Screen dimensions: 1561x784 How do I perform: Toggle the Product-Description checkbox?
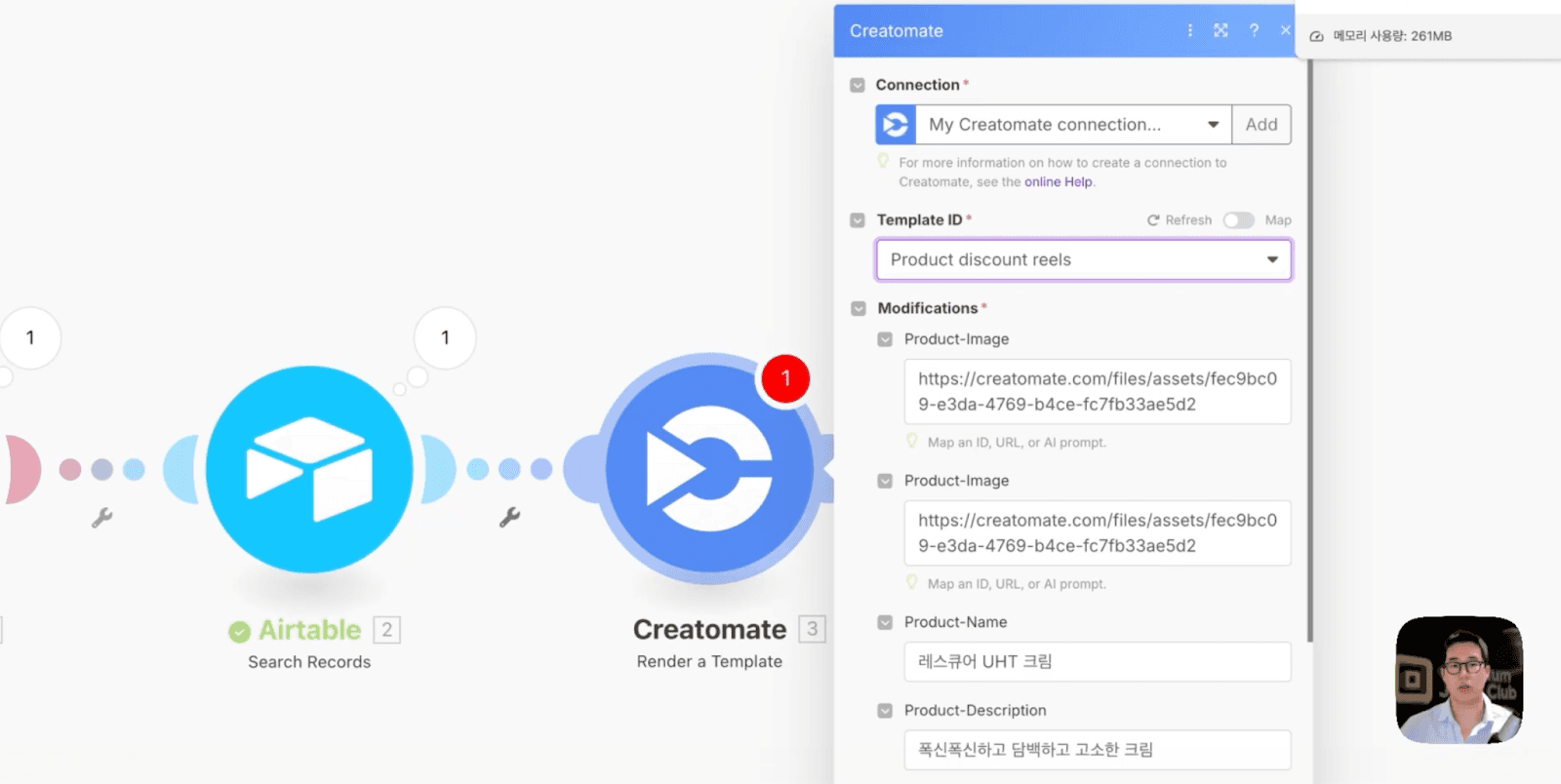[x=885, y=711]
